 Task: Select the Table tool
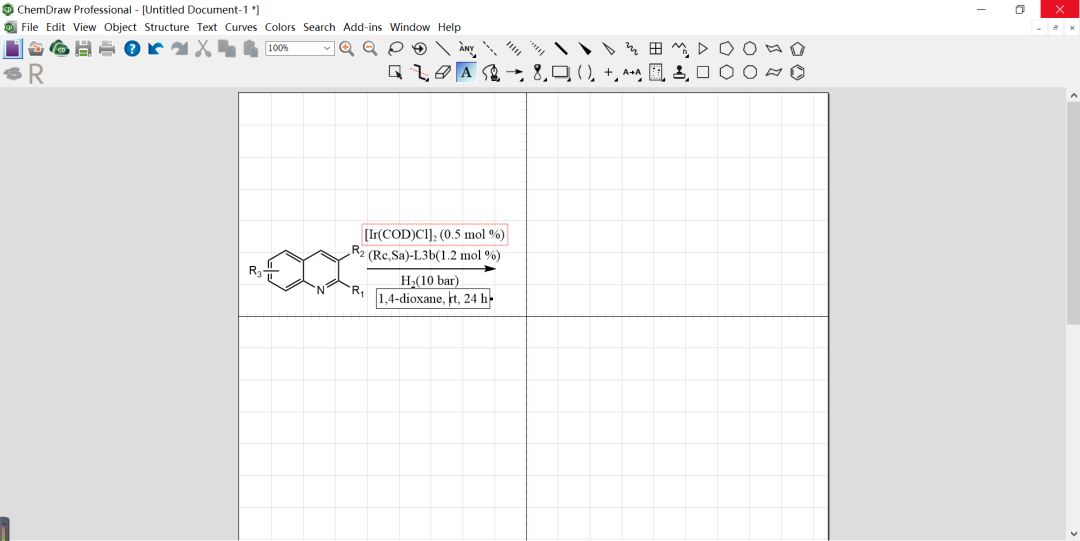coord(656,49)
